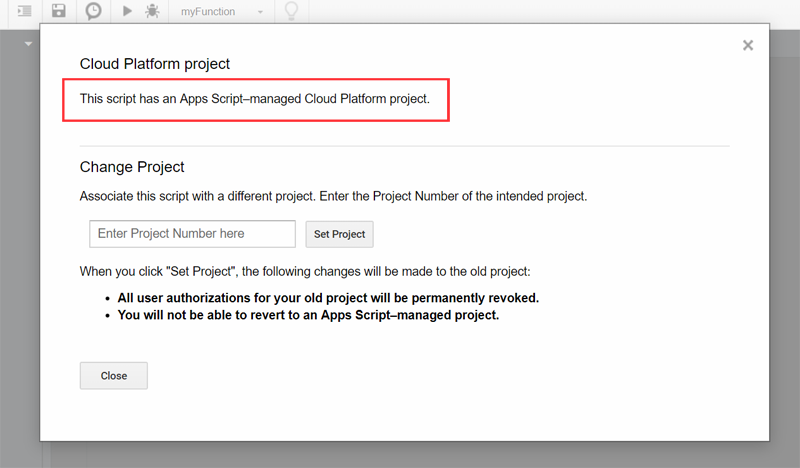Viewport: 800px width, 468px height.
Task: Click the Change Project heading
Action: click(132, 167)
